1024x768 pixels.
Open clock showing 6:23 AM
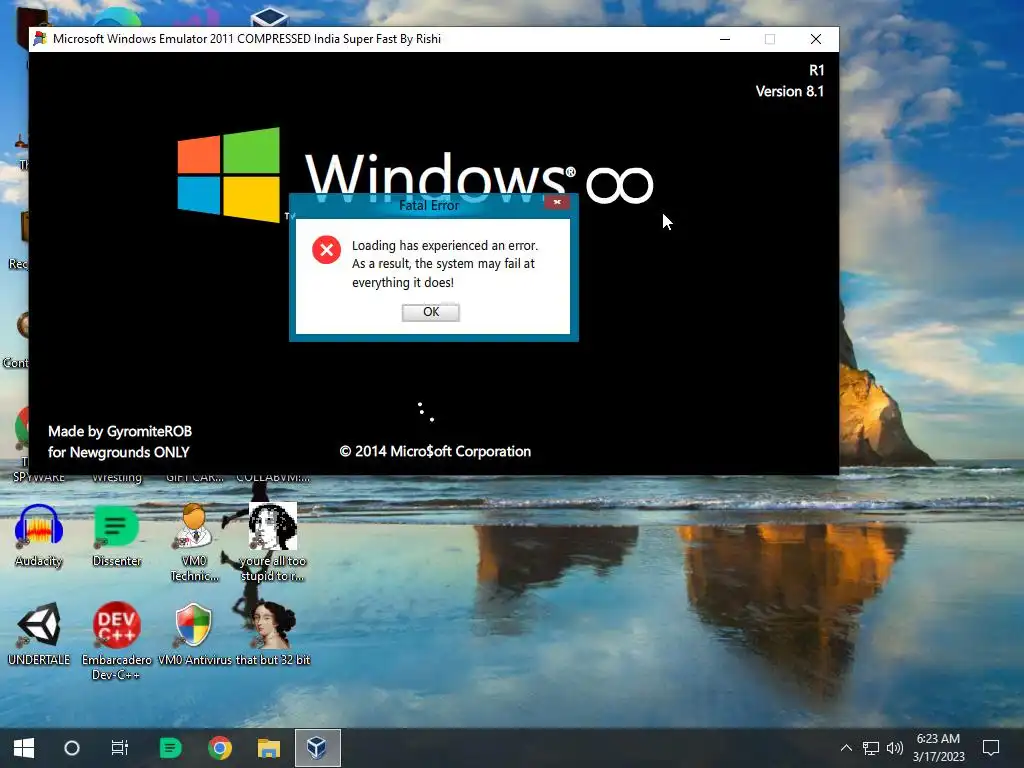pyautogui.click(x=938, y=748)
